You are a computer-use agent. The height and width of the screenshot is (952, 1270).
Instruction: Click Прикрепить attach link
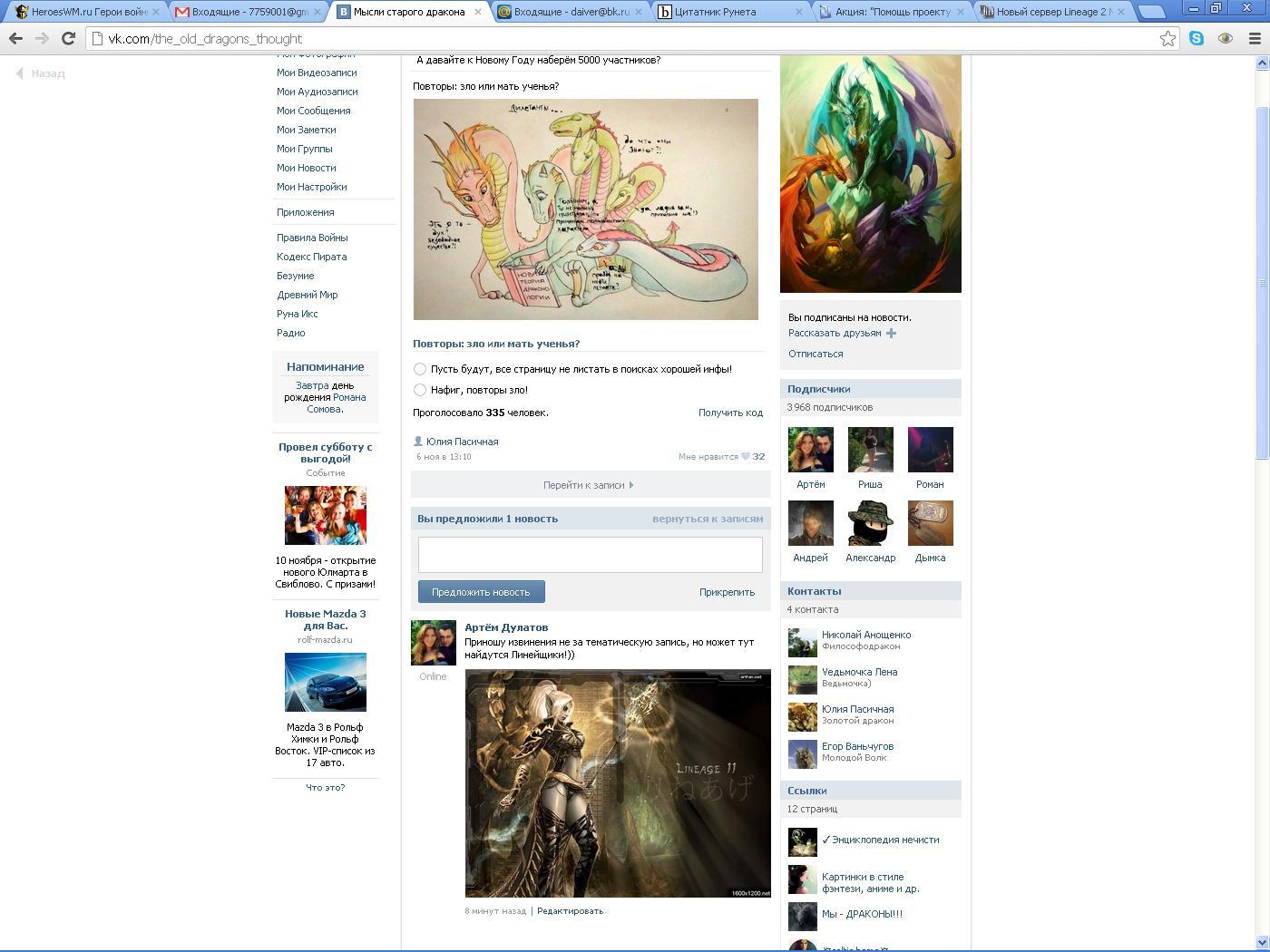(727, 592)
